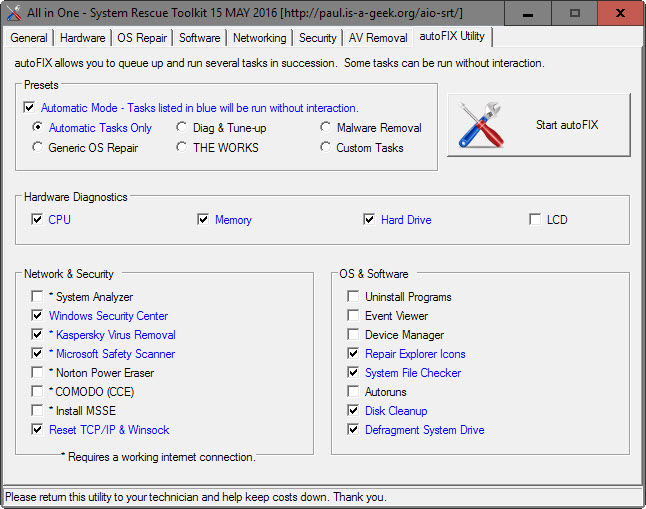Check the Device Manager option
Image resolution: width=646 pixels, height=509 pixels.
353,334
